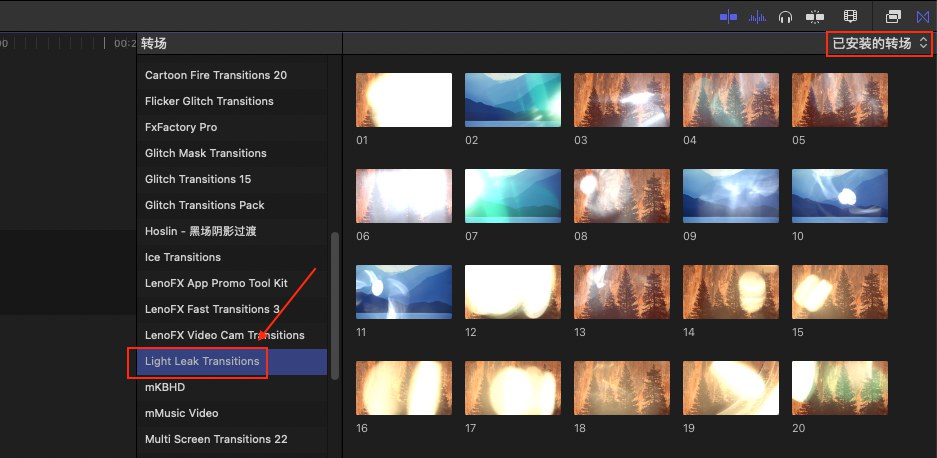Select Ice Transitions category

pos(232,257)
